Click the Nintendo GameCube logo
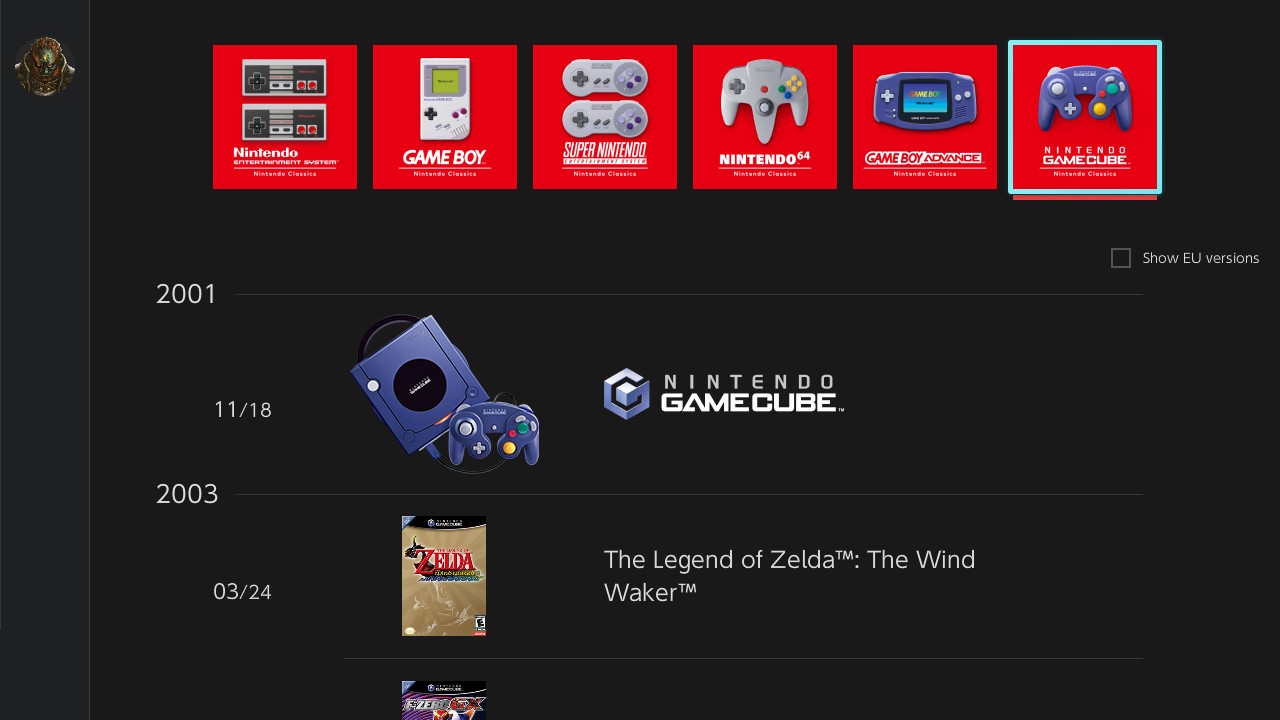This screenshot has height=720, width=1280. point(724,394)
